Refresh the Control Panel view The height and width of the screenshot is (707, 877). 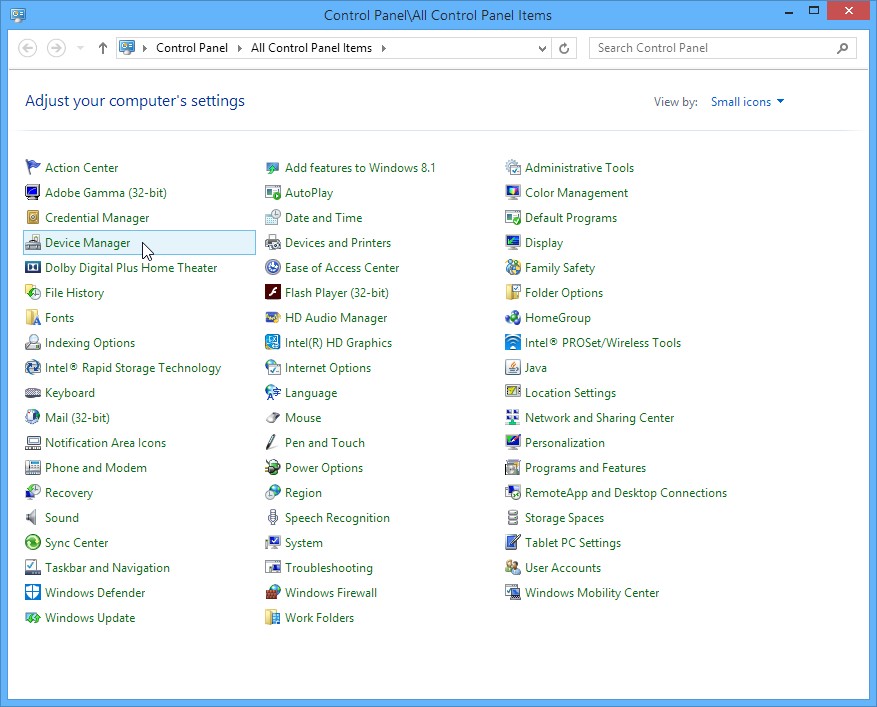click(564, 48)
